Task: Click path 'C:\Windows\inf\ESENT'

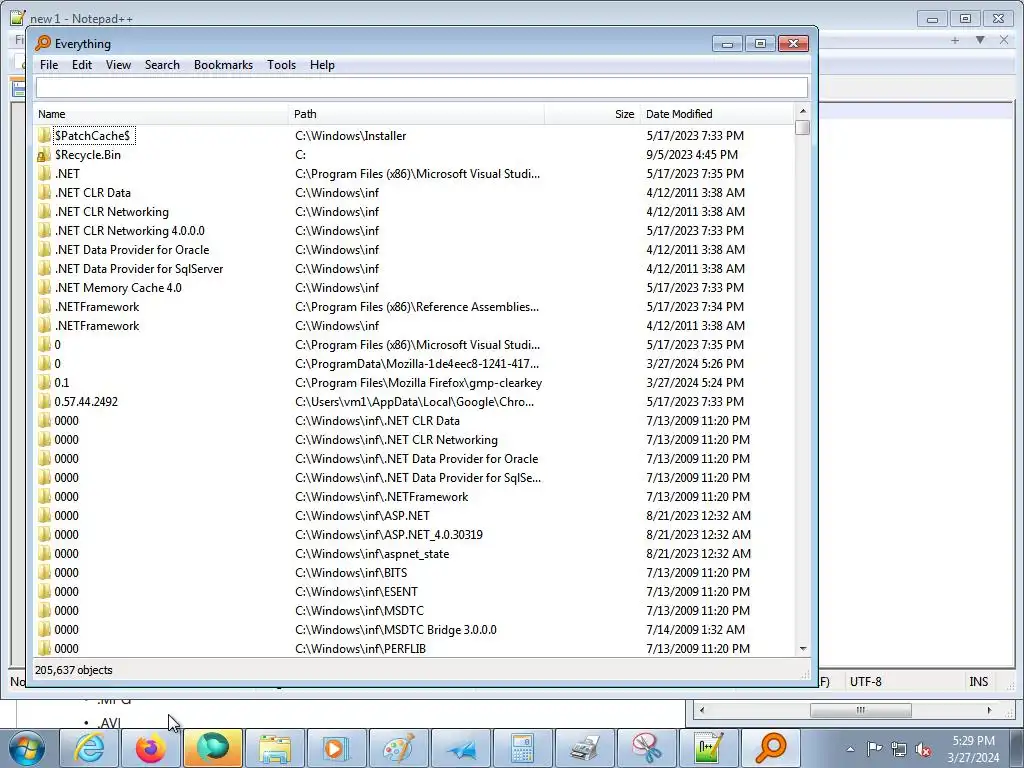Action: click(x=356, y=592)
